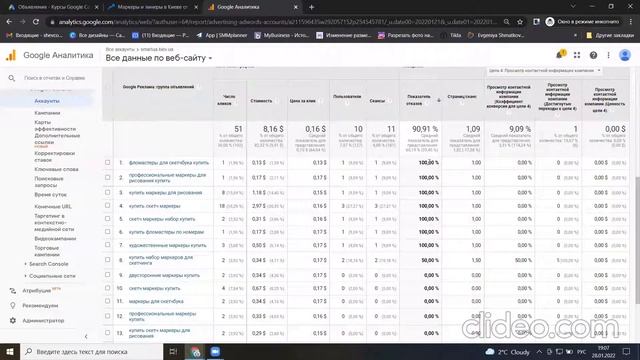
Task: Select all rows with header checkbox
Action: [108, 87]
